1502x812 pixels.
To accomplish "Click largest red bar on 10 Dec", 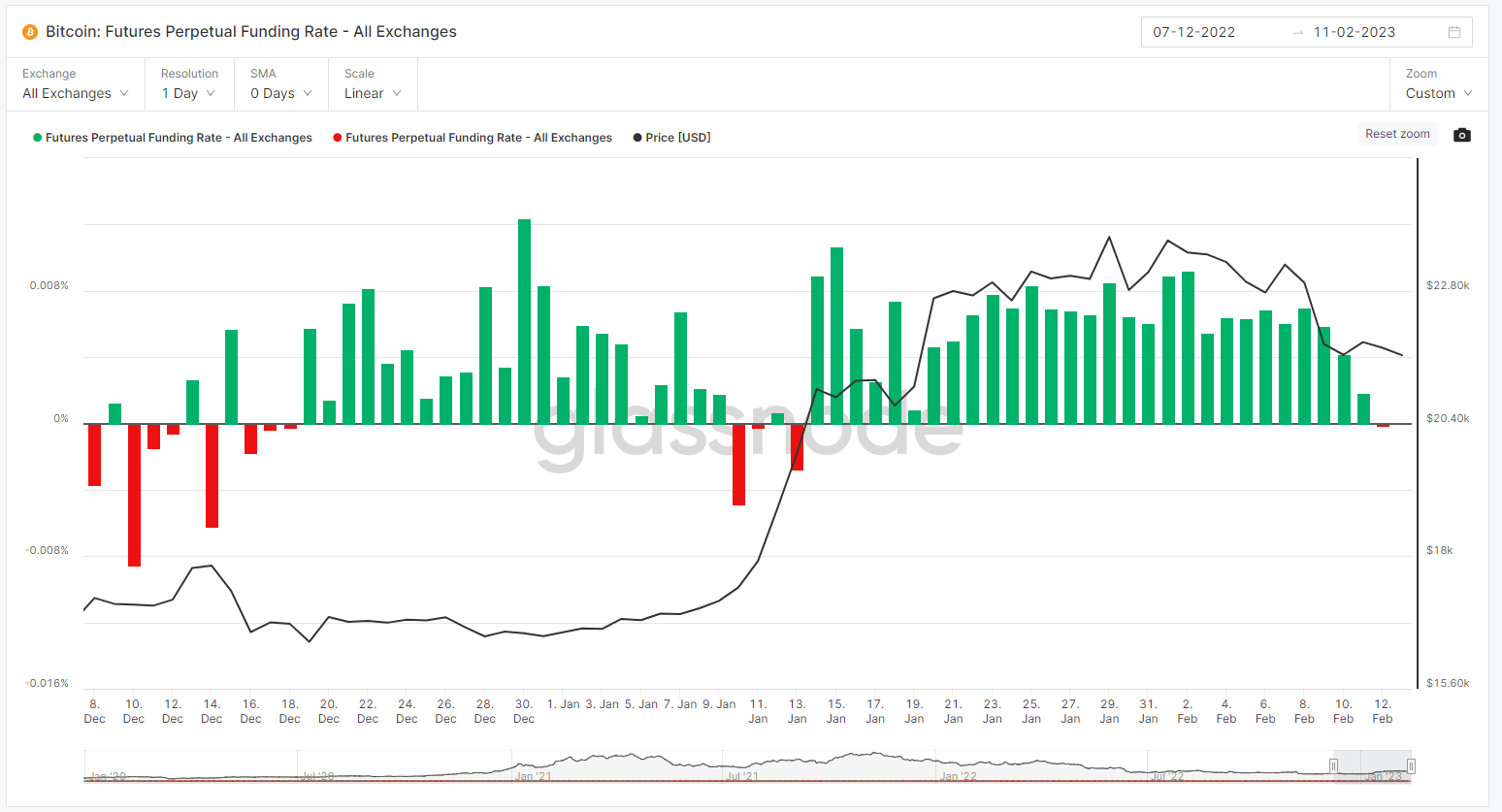I will (134, 495).
